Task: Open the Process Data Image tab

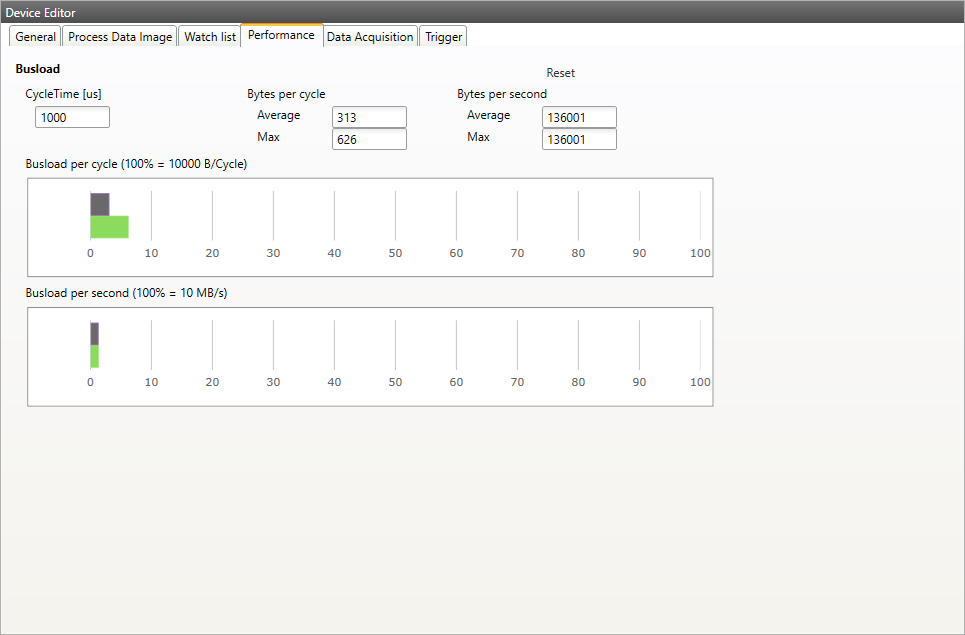Action: pyautogui.click(x=120, y=36)
